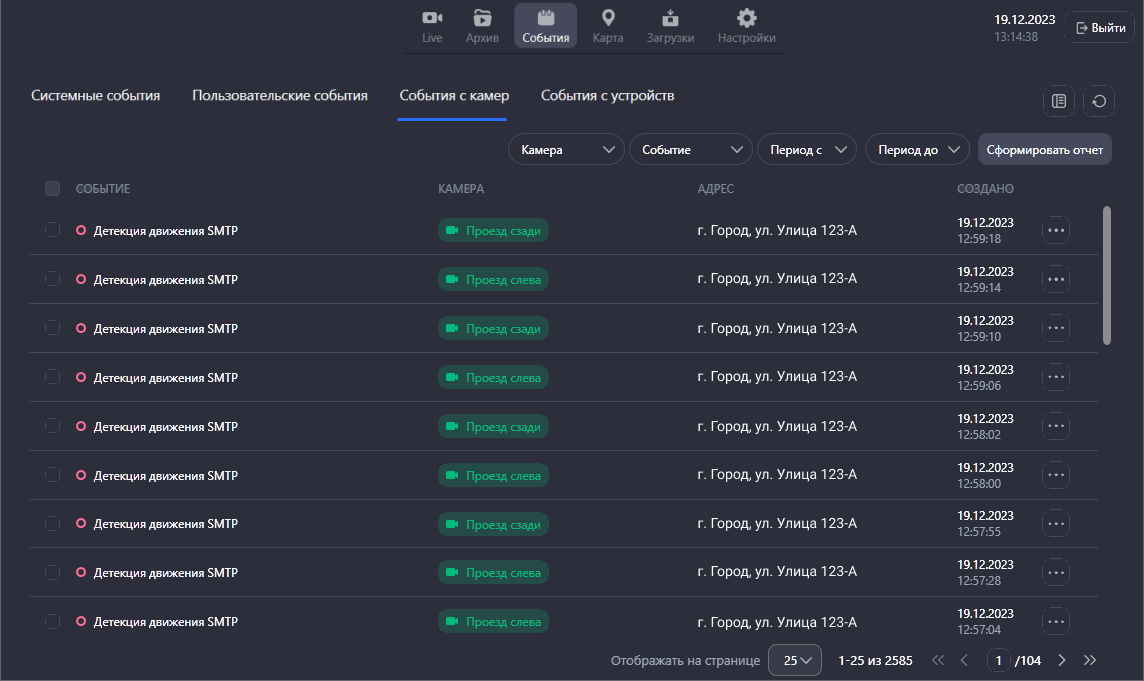Image resolution: width=1144 pixels, height=681 pixels.
Task: Switch to Системные события tab
Action: pos(96,96)
